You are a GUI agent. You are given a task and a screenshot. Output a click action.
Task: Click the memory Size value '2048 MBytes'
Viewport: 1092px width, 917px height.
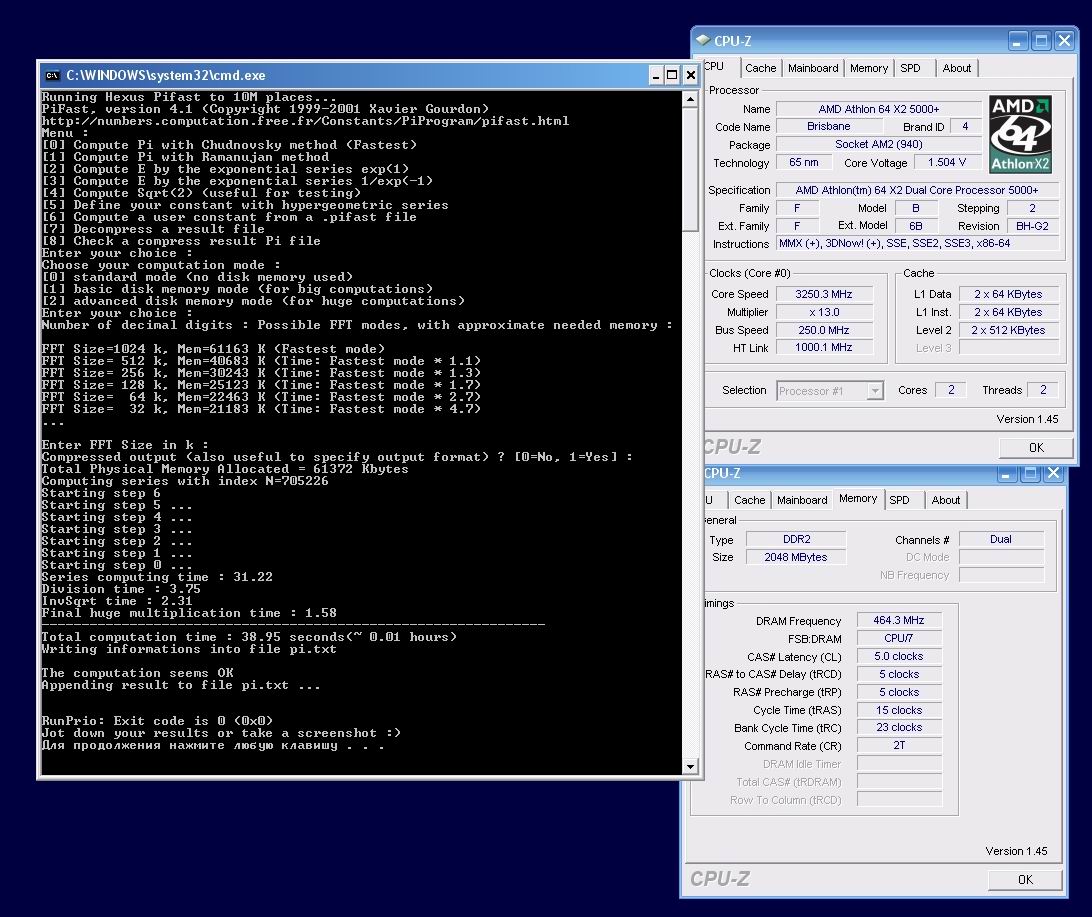point(796,557)
